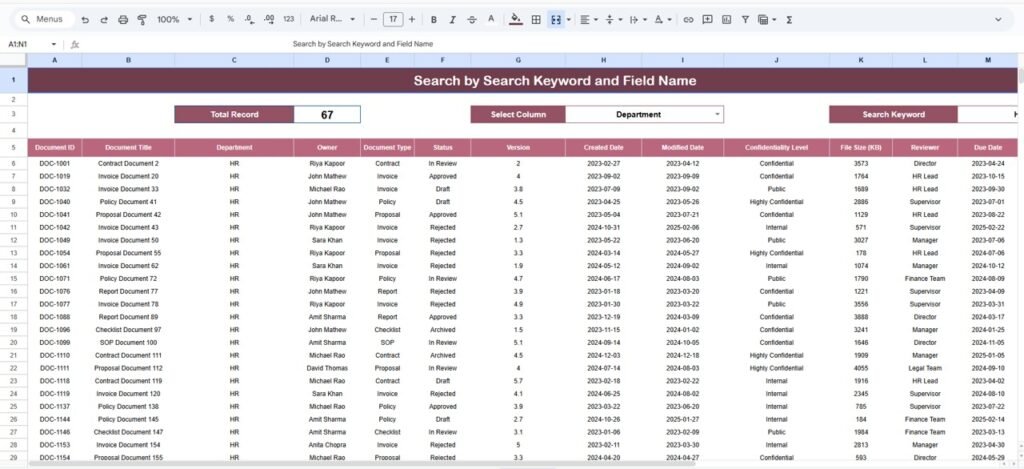The width and height of the screenshot is (1024, 469).
Task: Click the fx formula icon
Action: tap(74, 44)
